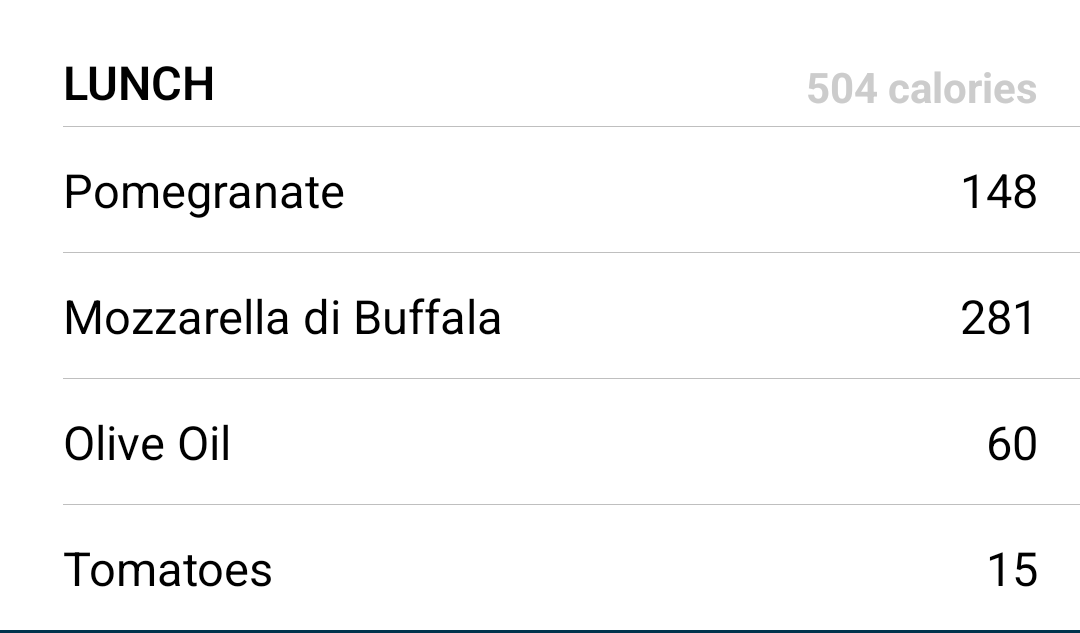1080x633 pixels.
Task: Click the divider between Olive Oil and Tomatoes
Action: 572,505
